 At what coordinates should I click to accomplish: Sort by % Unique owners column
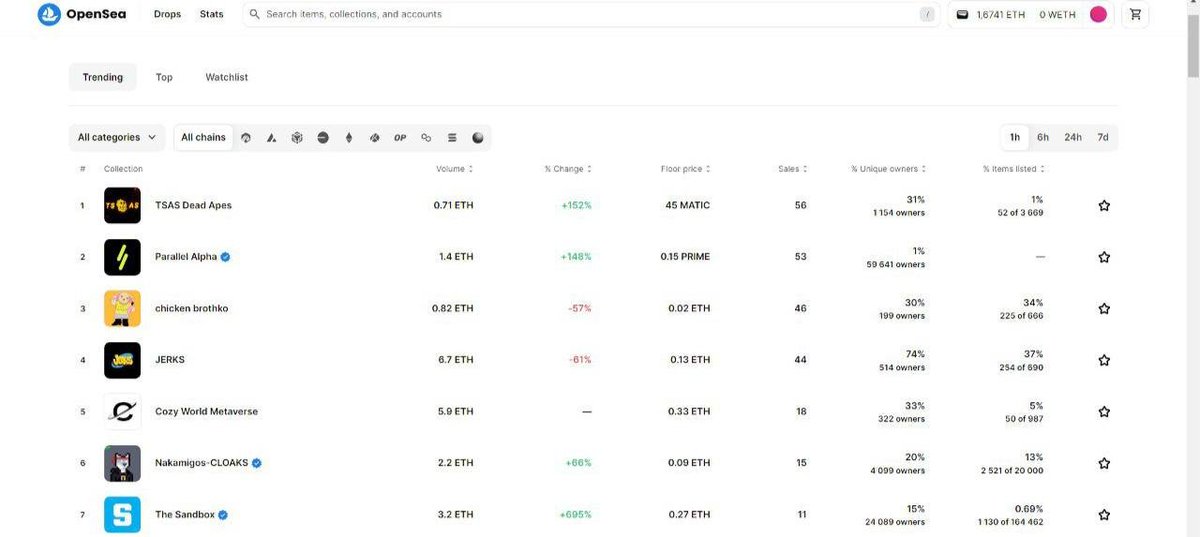pos(889,169)
